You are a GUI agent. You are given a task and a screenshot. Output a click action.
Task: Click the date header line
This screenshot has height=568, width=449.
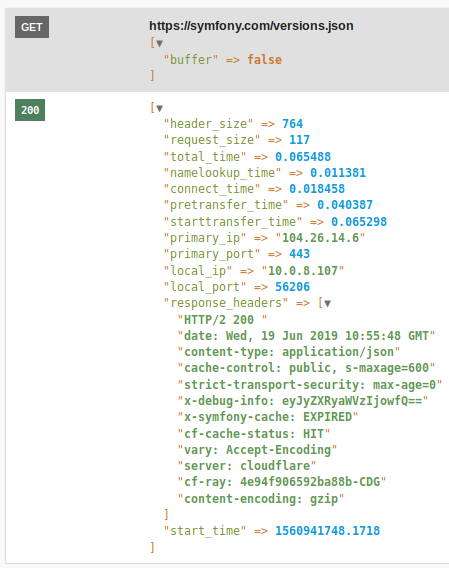tap(306, 336)
